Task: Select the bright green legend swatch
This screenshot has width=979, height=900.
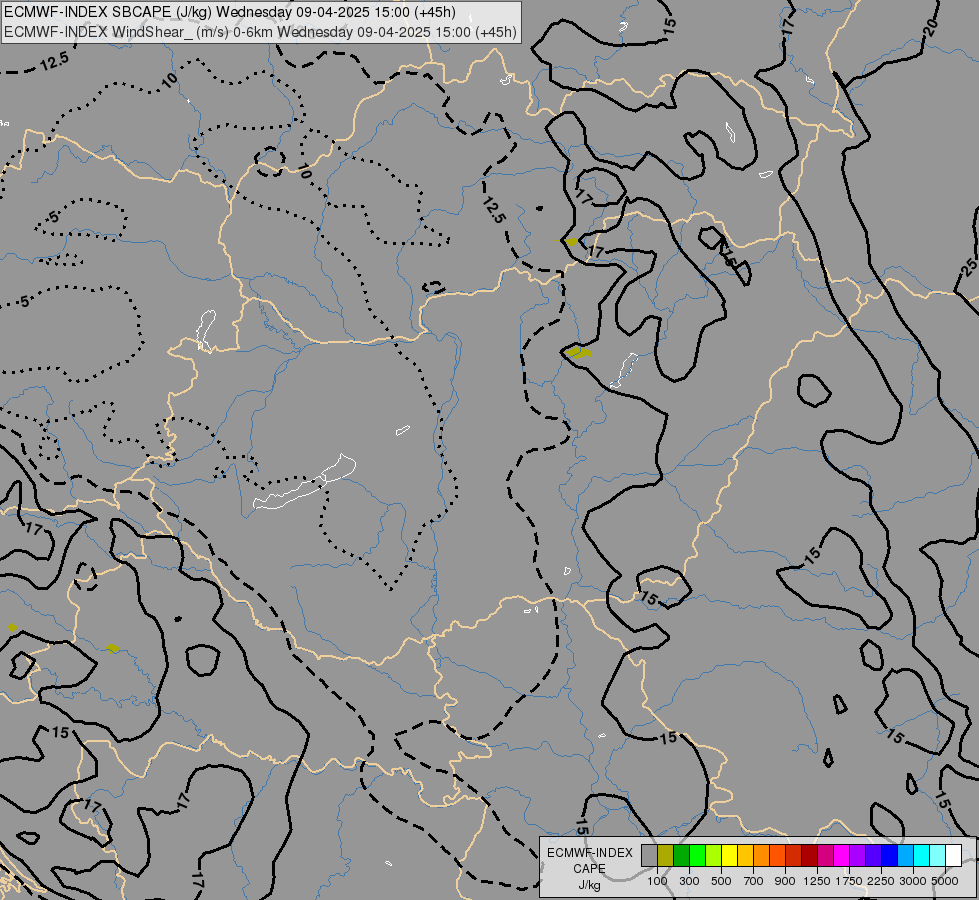Action: point(697,855)
